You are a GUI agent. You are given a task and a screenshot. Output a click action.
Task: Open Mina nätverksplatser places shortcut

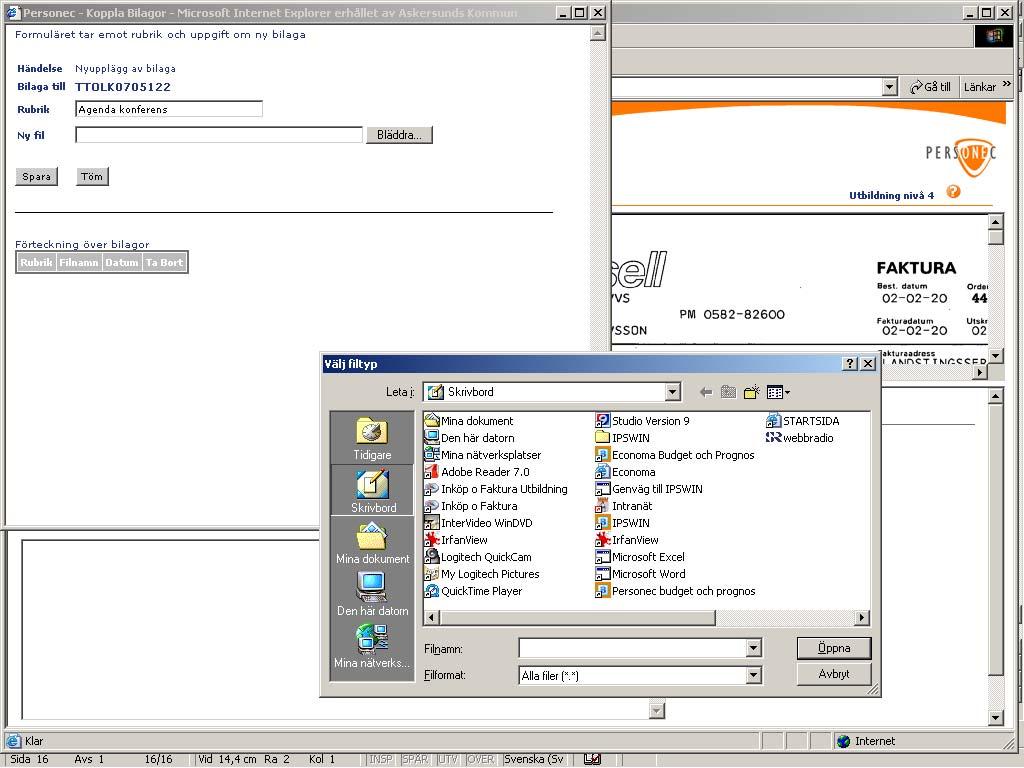(372, 647)
